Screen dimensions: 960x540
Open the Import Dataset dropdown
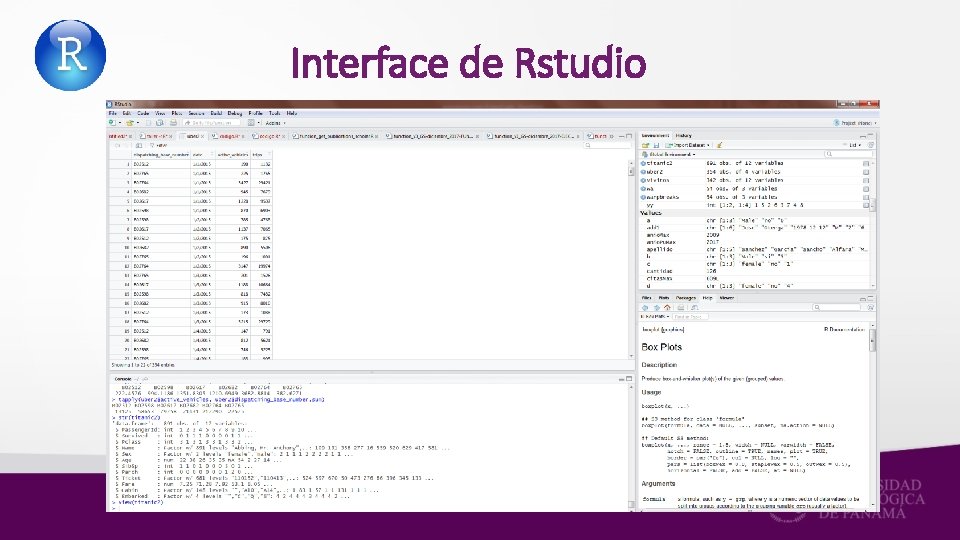click(688, 145)
